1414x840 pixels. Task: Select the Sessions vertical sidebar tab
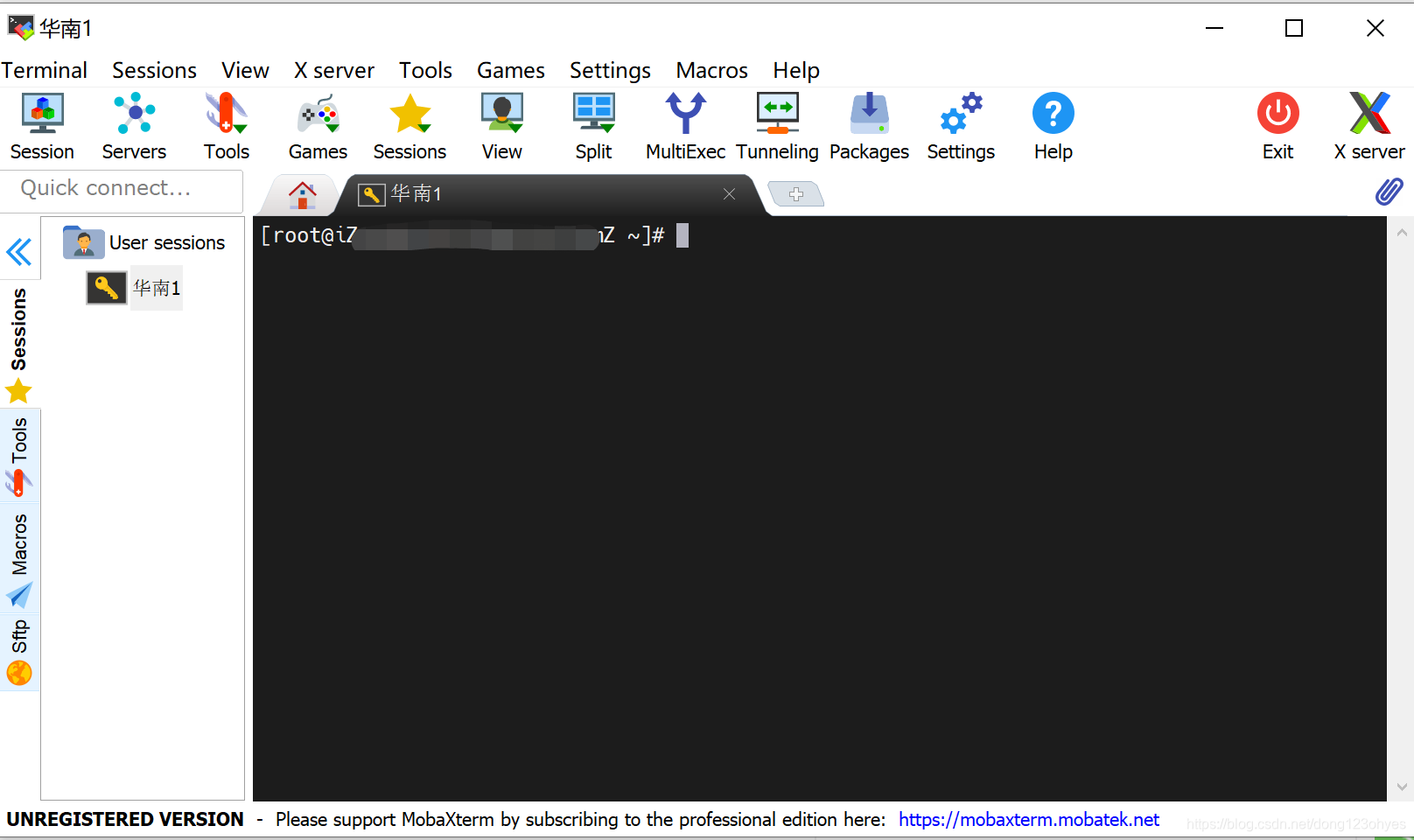pos(19,345)
